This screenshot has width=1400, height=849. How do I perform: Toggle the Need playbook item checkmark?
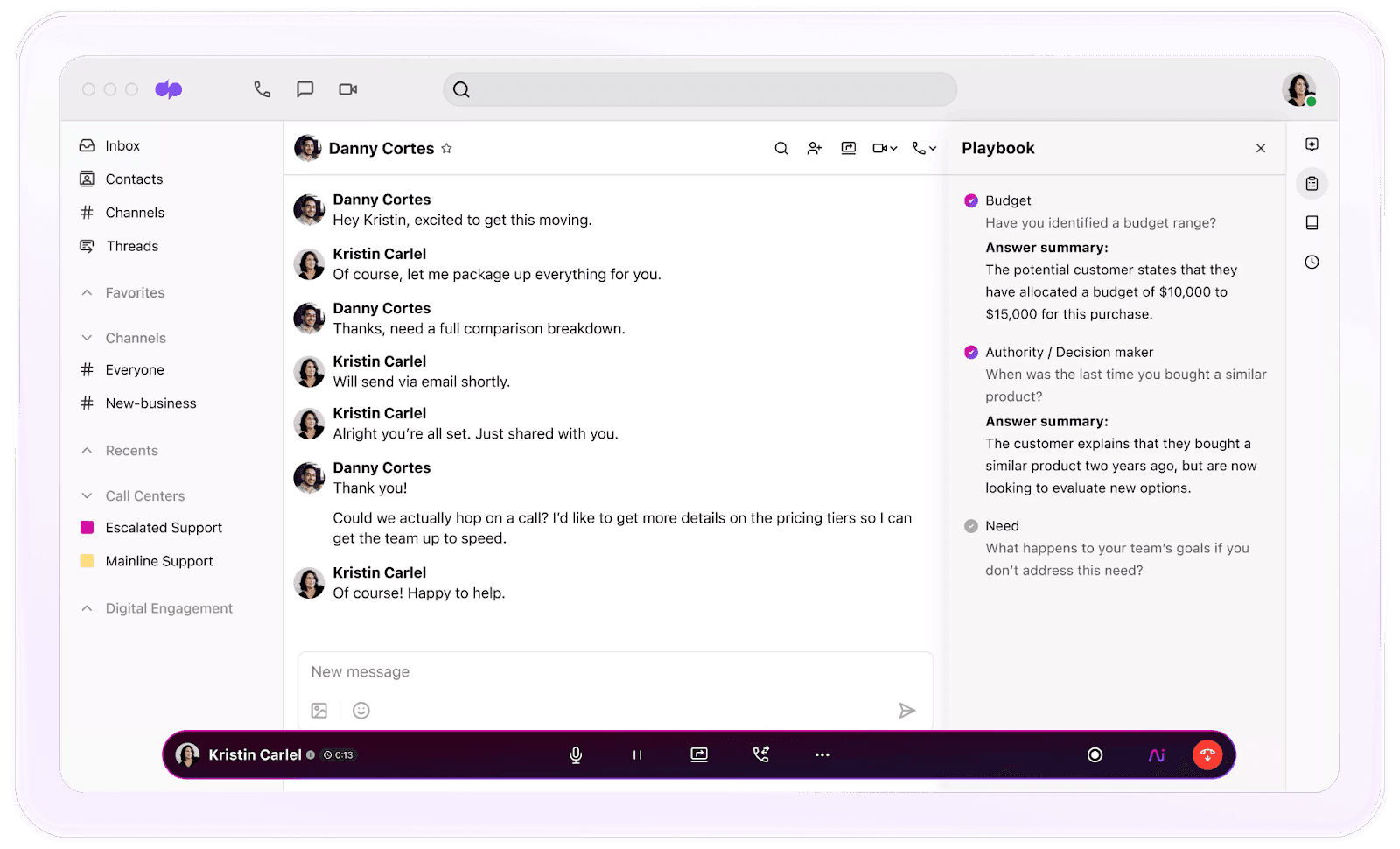pos(971,526)
